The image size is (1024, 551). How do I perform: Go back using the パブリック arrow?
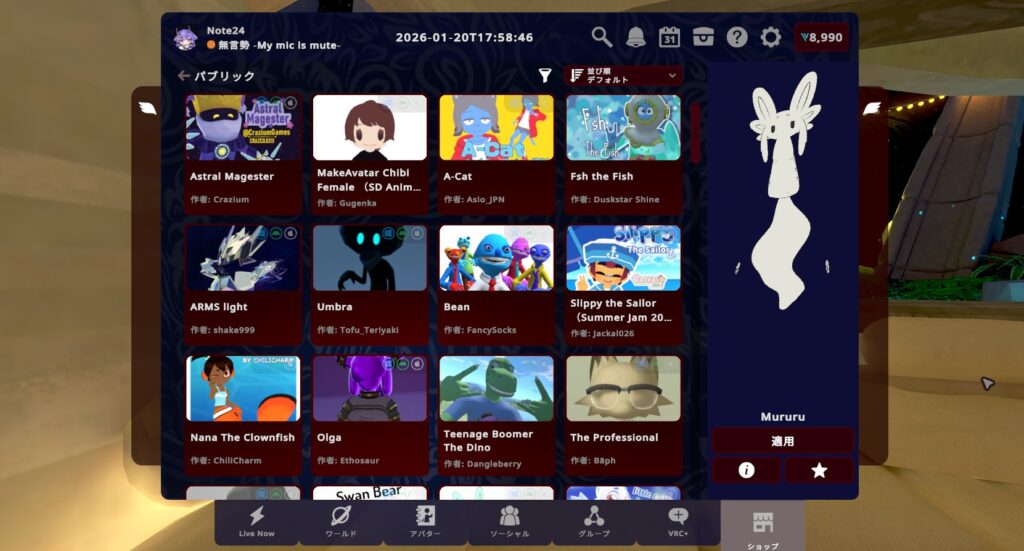click(x=184, y=75)
